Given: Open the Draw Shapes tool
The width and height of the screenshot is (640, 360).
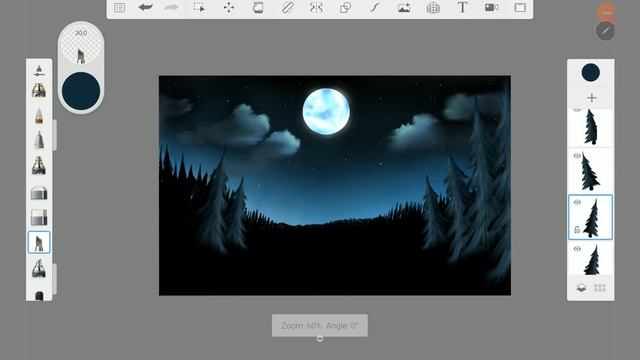Looking at the screenshot, I should coord(345,7).
